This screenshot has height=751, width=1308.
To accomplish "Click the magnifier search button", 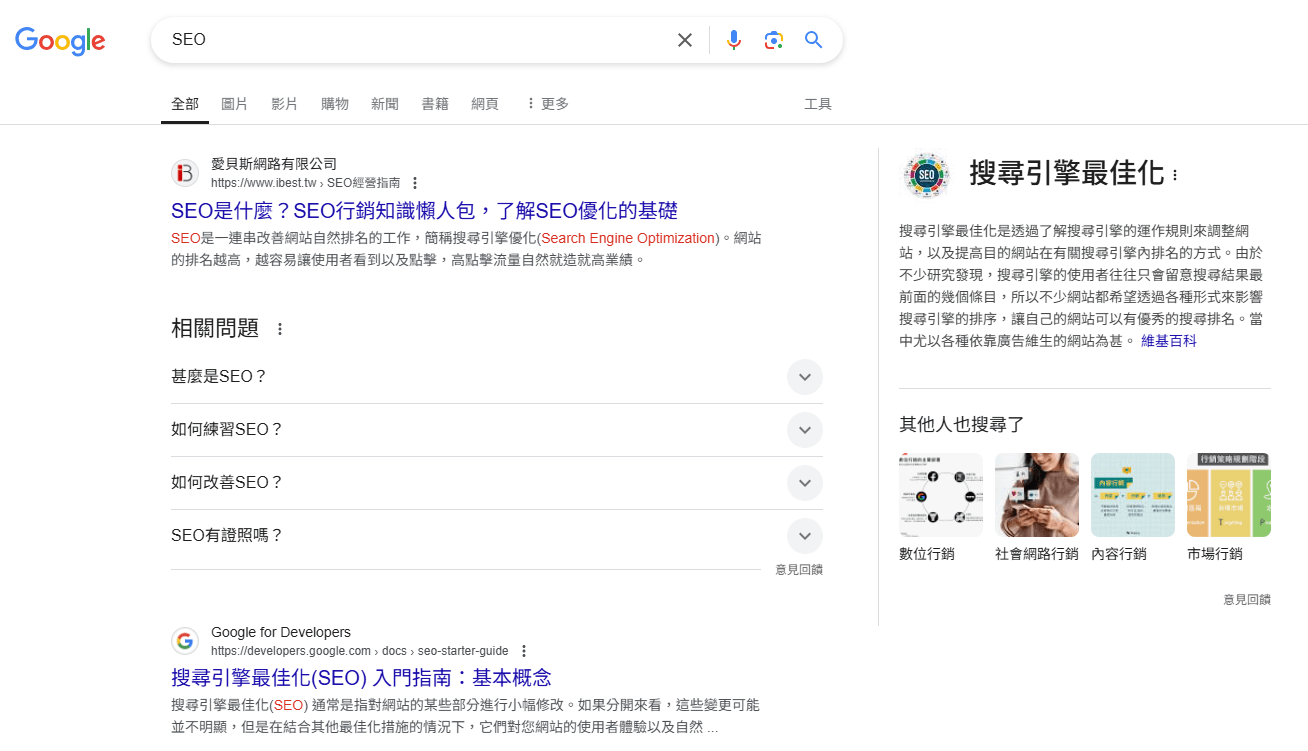I will tap(814, 40).
